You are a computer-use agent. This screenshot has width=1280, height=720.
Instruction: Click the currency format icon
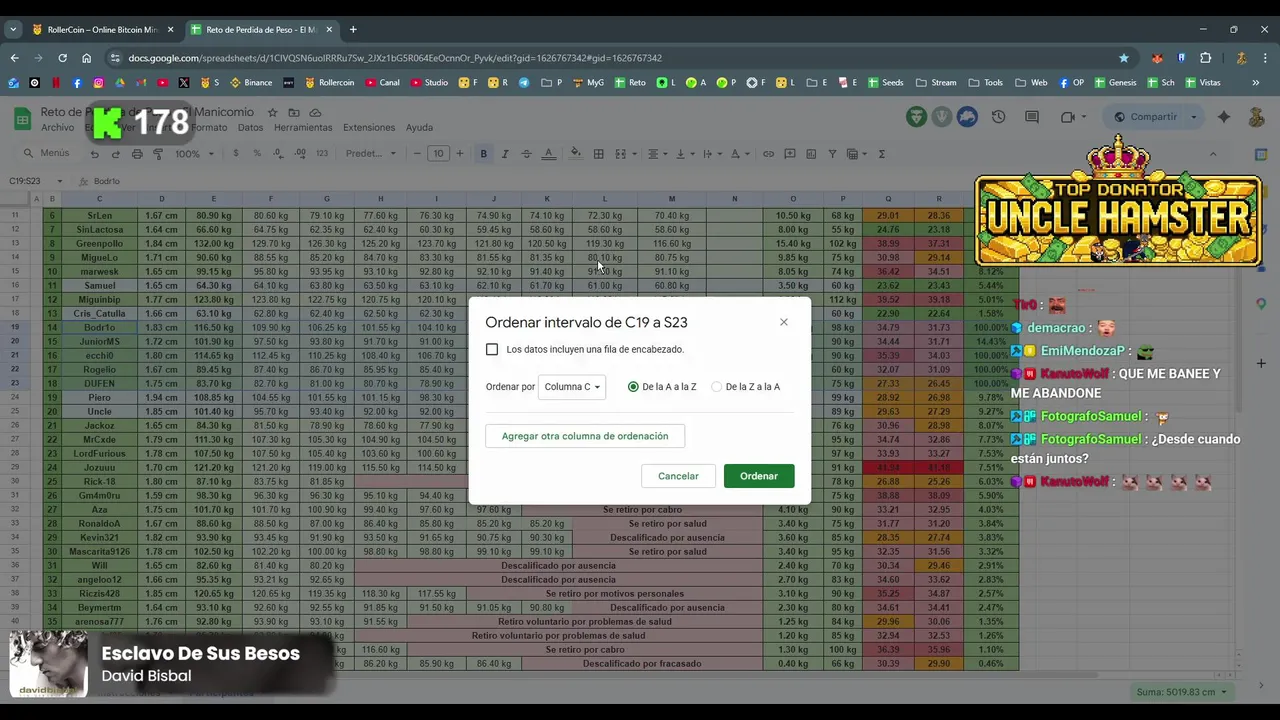point(236,154)
